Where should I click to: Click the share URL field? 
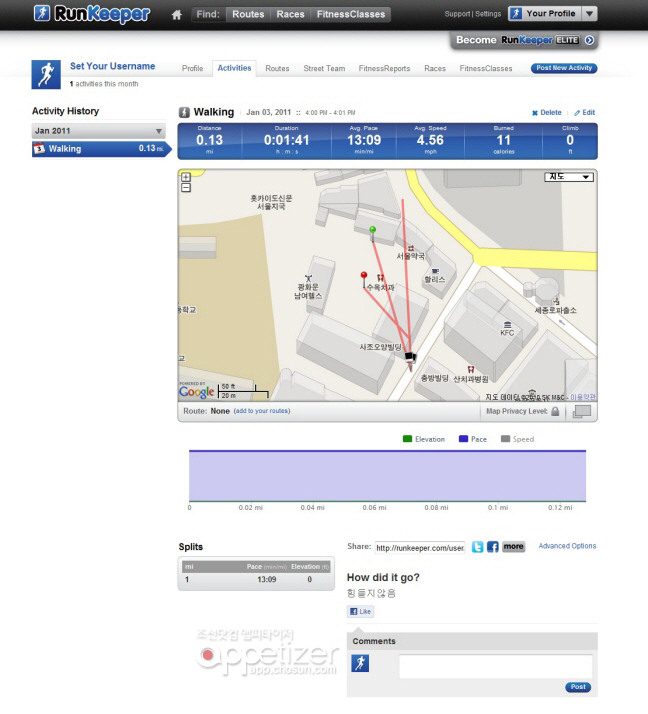(x=420, y=548)
